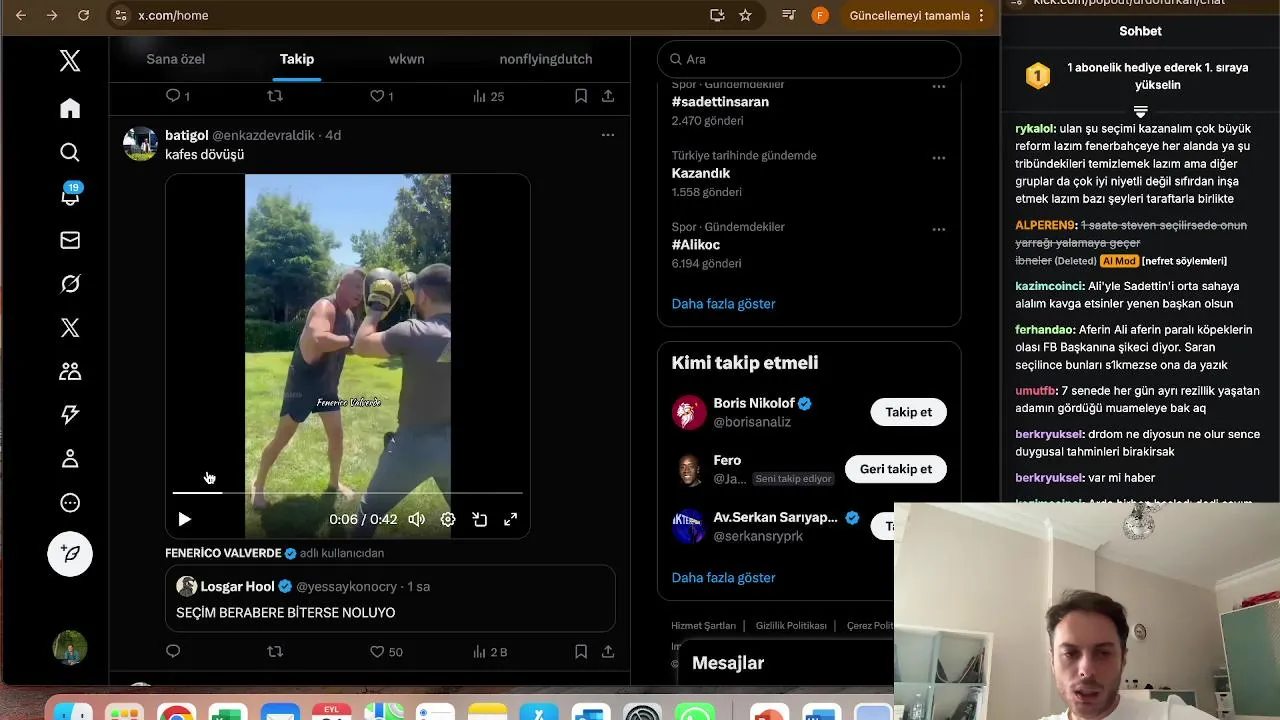Bookmark this page with Chrome star

[x=745, y=15]
